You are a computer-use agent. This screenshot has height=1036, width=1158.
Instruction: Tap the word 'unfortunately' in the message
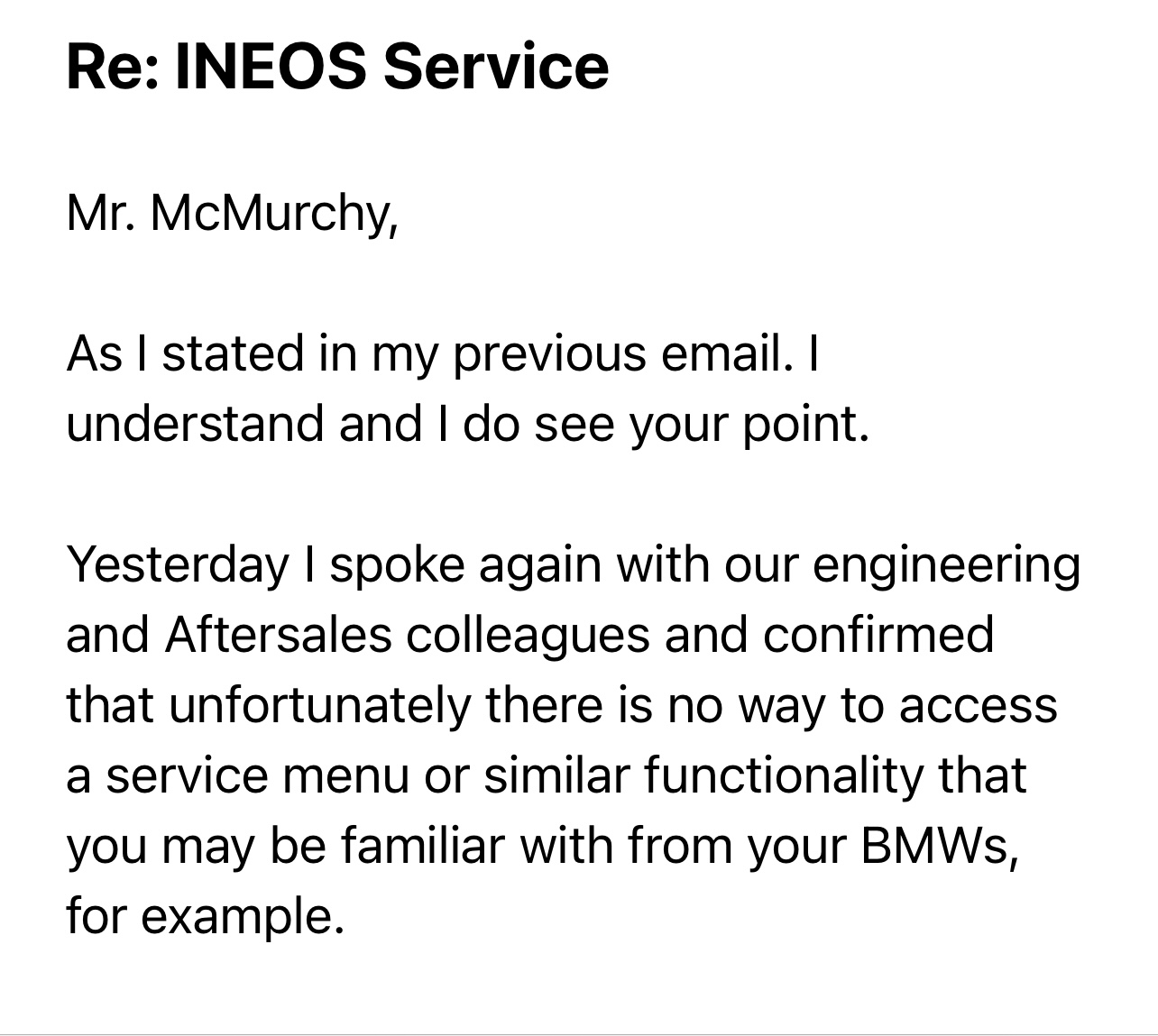(x=319, y=706)
